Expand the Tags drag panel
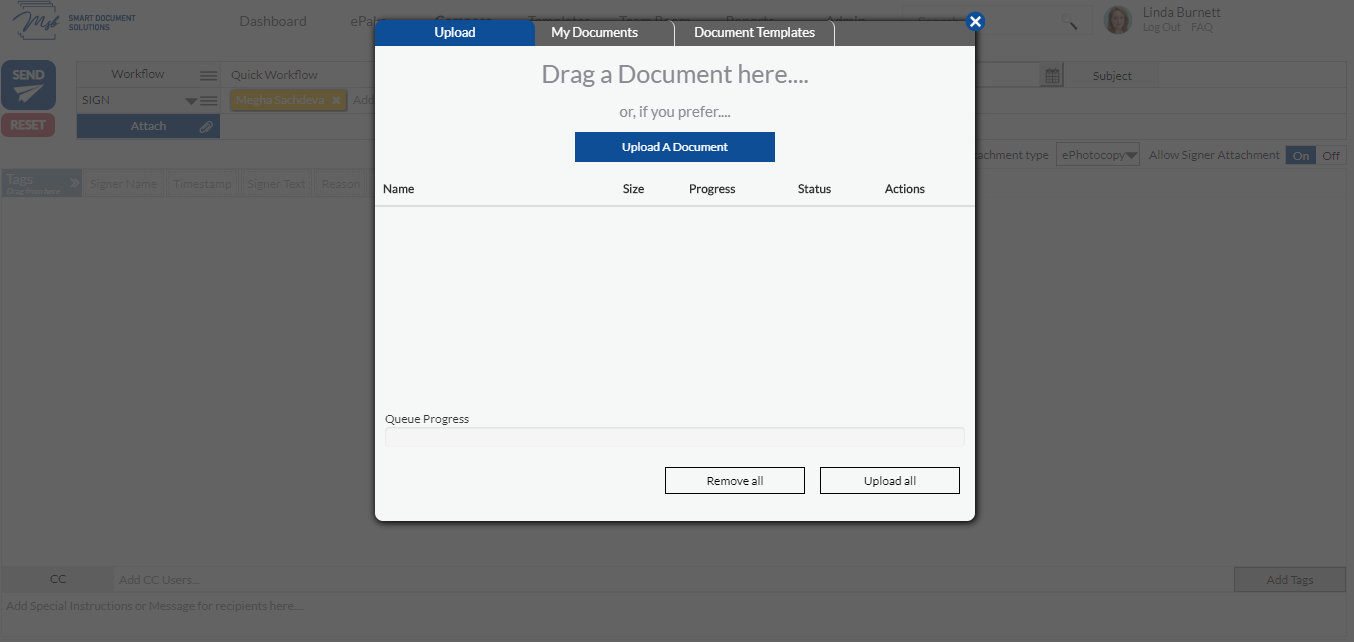 click(x=72, y=183)
